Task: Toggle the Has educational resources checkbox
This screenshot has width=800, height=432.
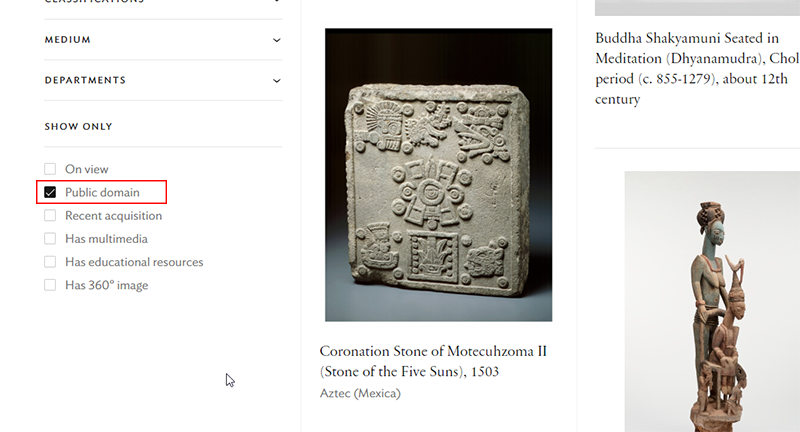Action: (50, 262)
